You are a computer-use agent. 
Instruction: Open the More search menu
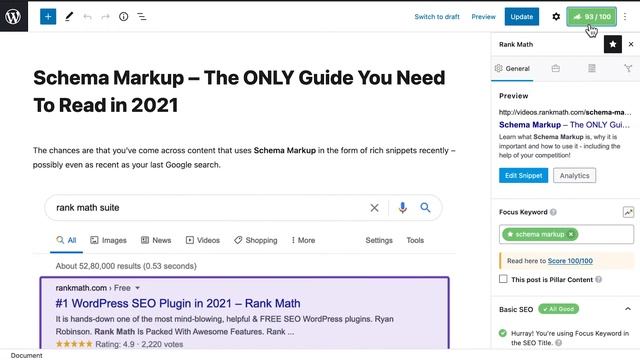[x=303, y=240]
